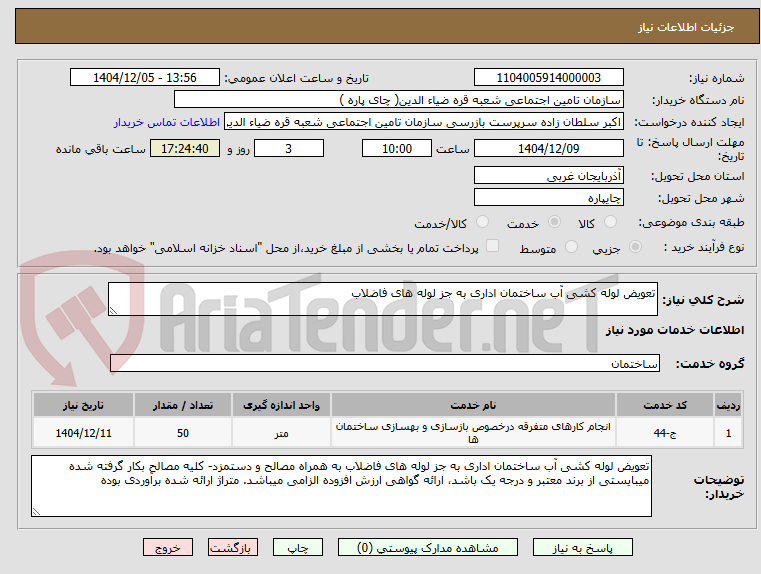Toggle the اسناد خزانه اسلامی payment checkbox

492,246
